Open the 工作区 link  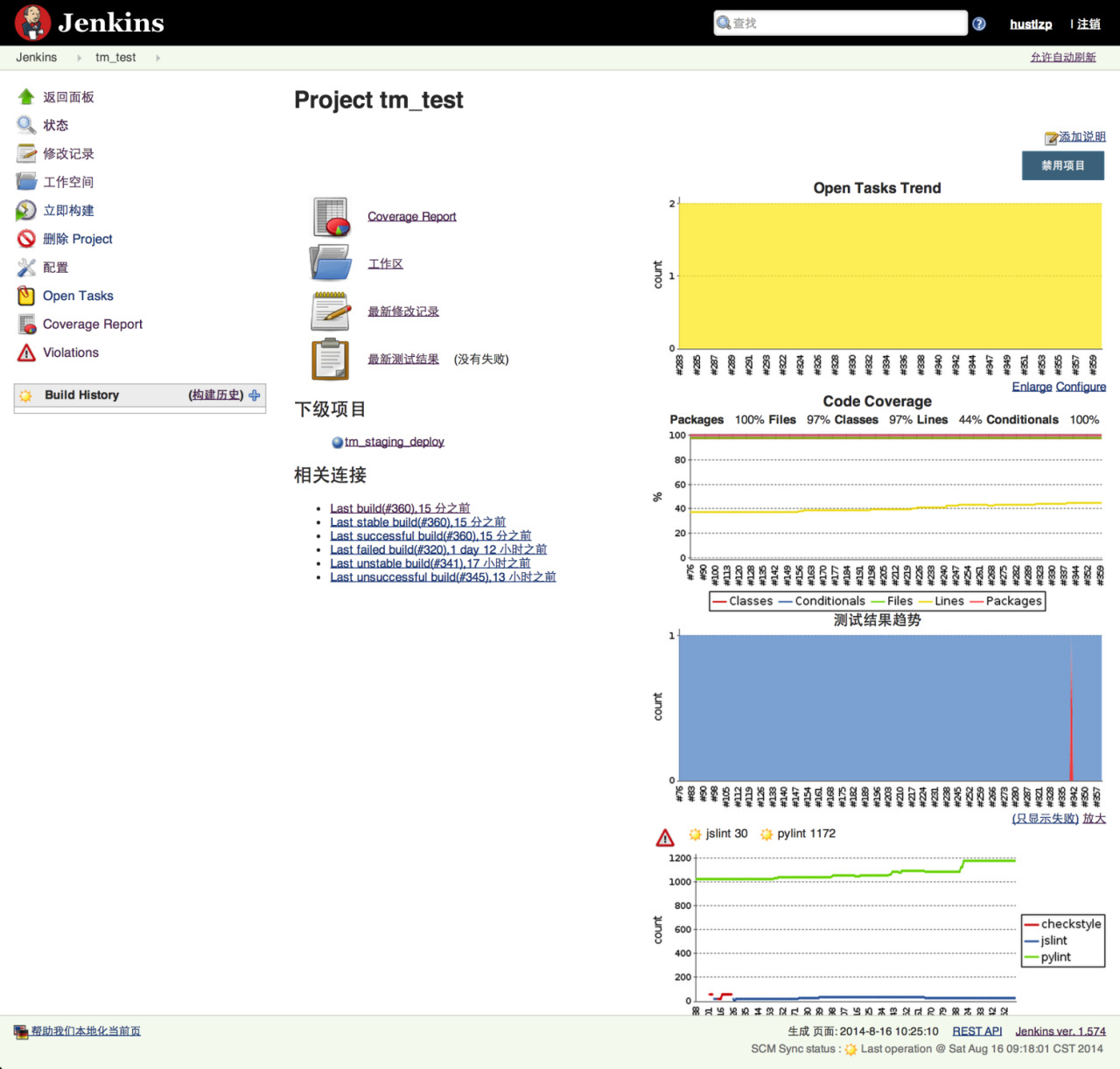tap(385, 264)
